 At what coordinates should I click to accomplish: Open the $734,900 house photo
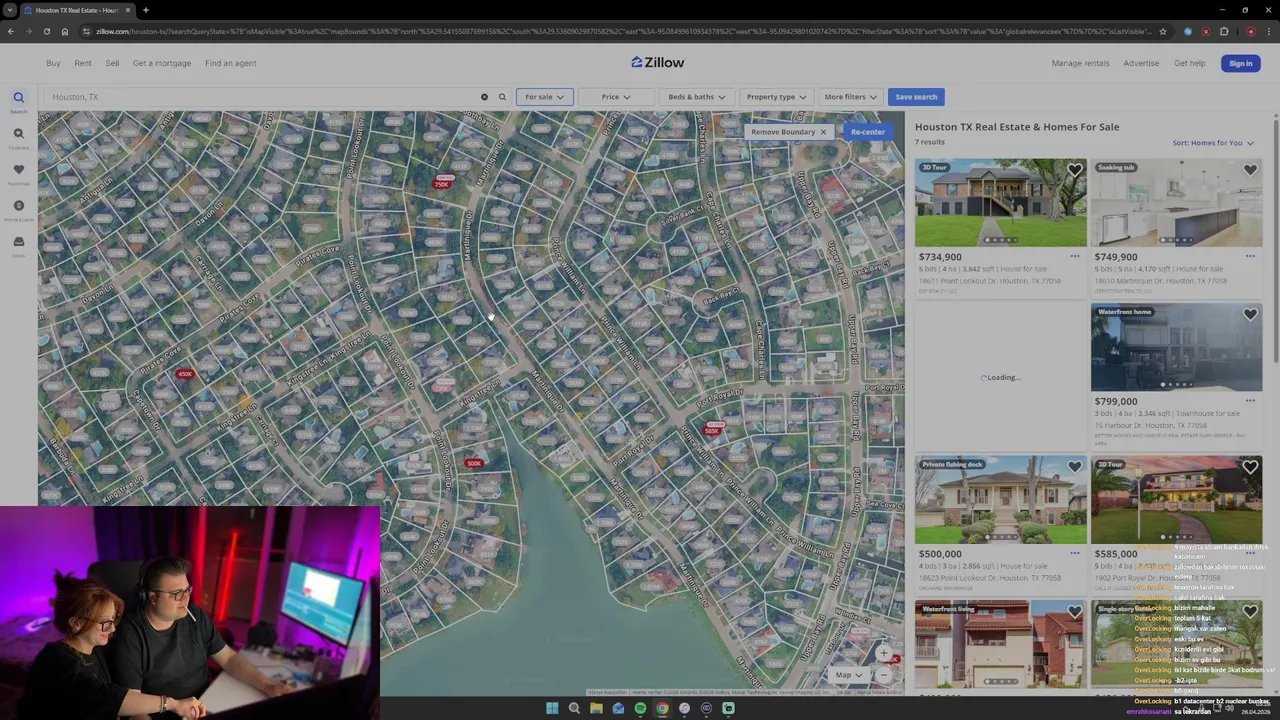(x=1000, y=202)
